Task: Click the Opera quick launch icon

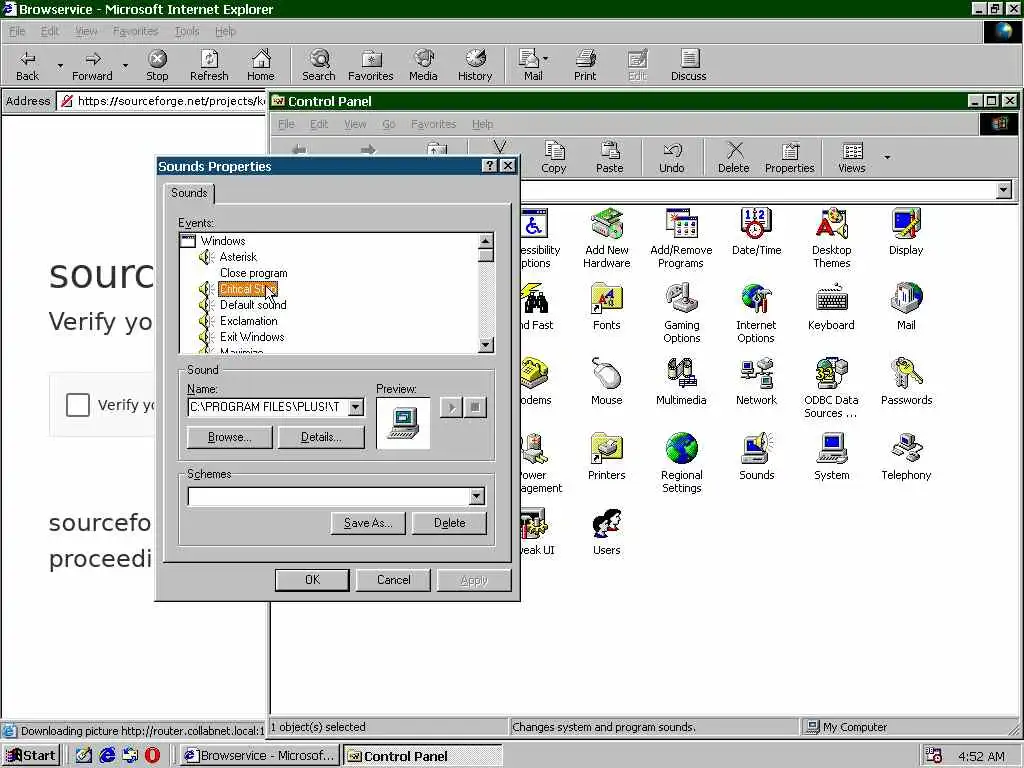Action: (152, 756)
